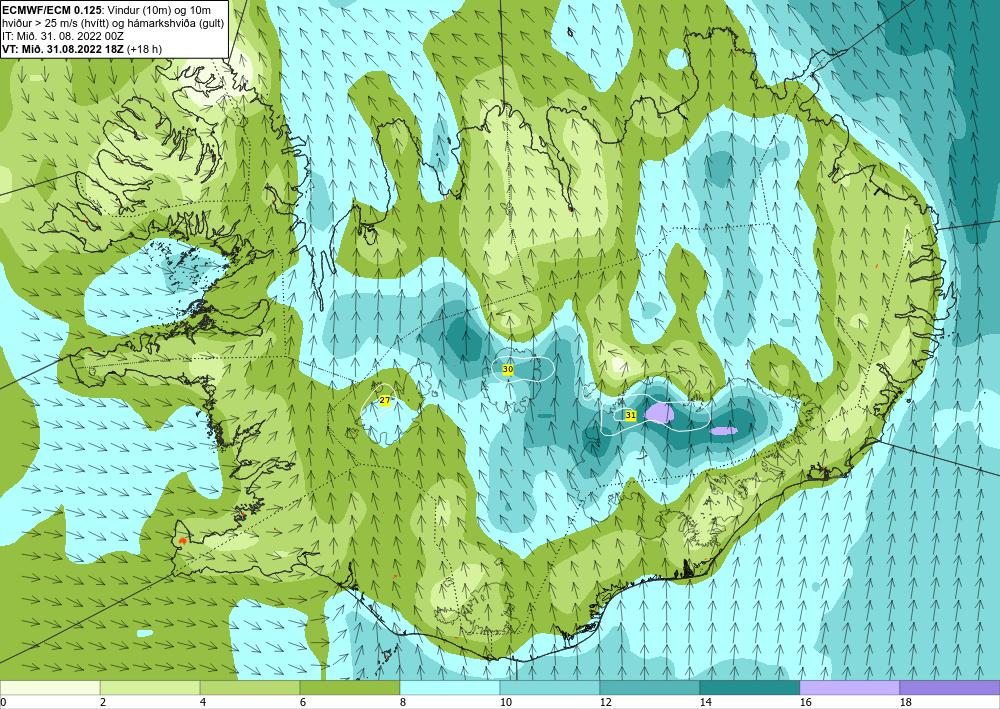Click the legend value 2 label
This screenshot has width=1000, height=709.
[103, 703]
